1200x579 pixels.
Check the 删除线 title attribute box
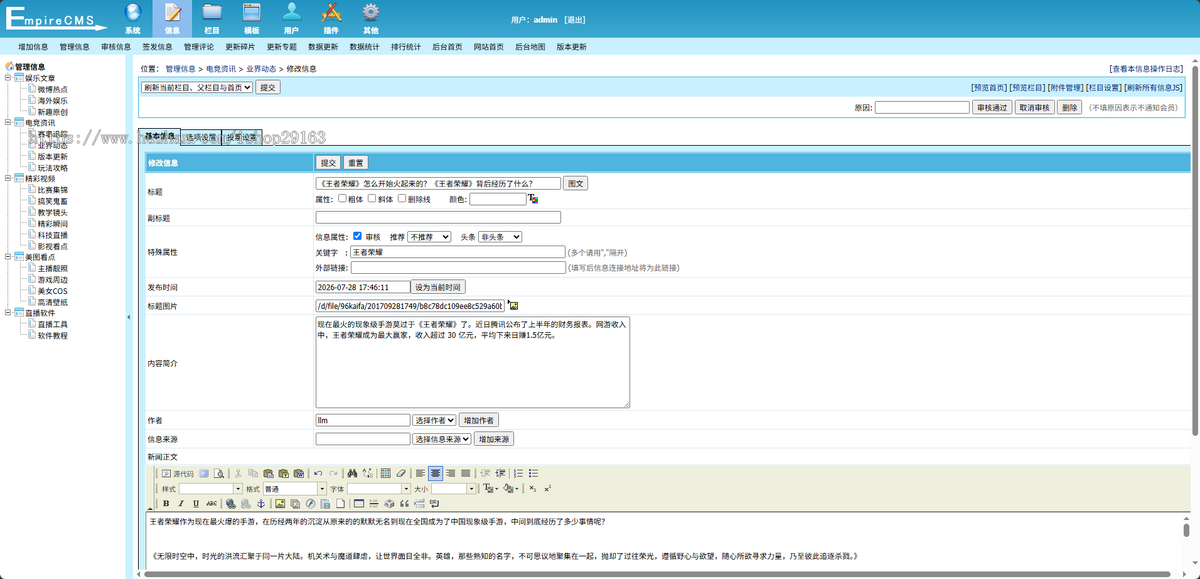(402, 199)
